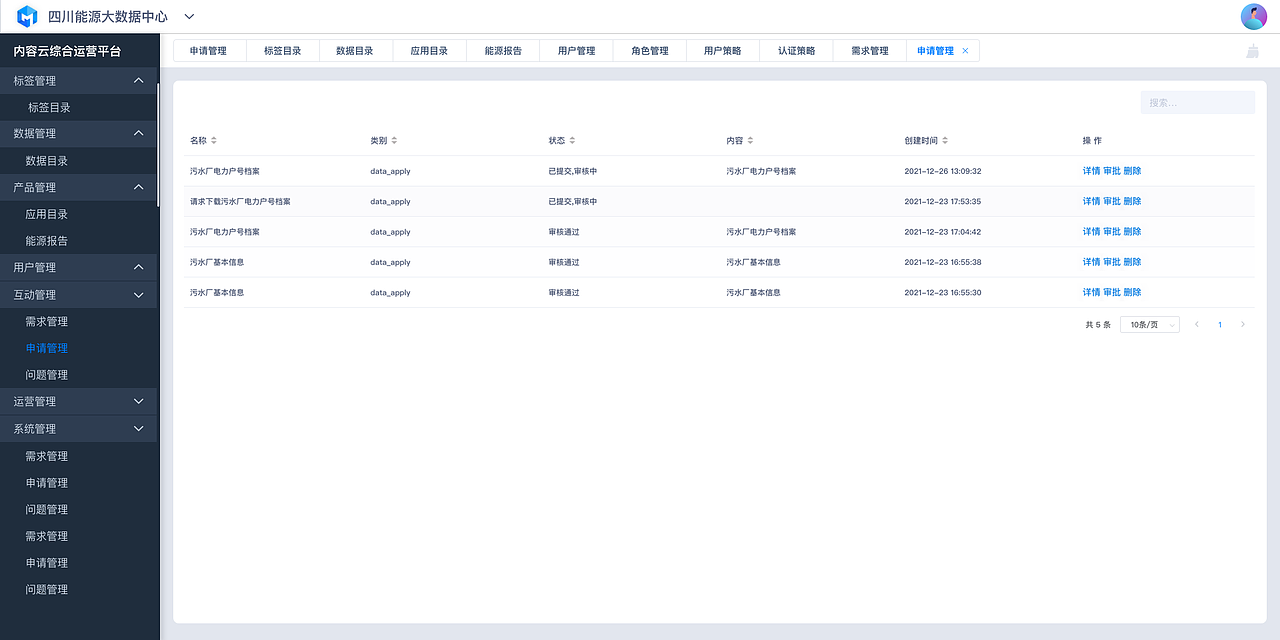This screenshot has height=640, width=1280.
Task: Click the clear-tabs broom icon top right
Action: point(1252,49)
